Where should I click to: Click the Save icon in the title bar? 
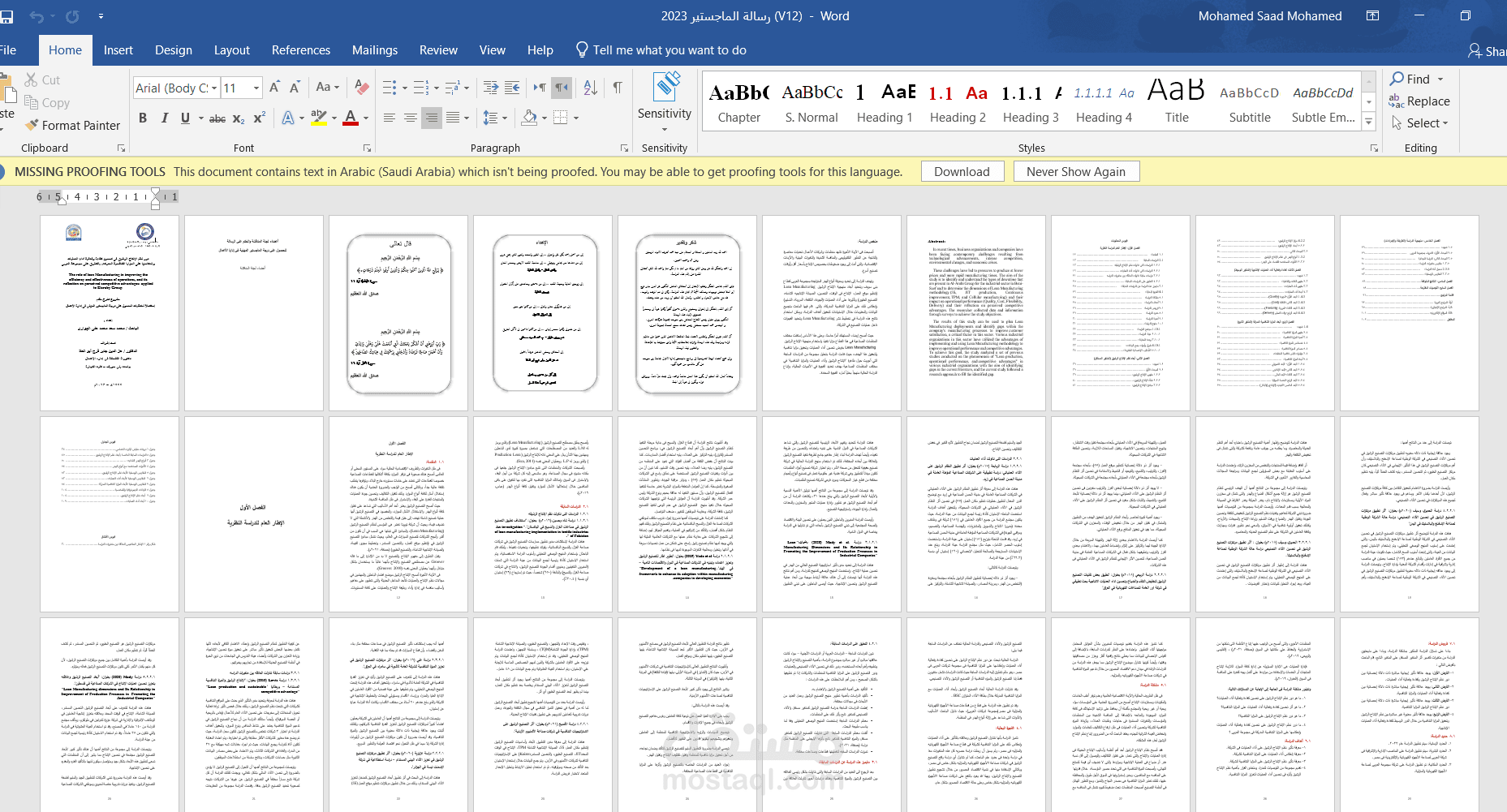(6, 16)
